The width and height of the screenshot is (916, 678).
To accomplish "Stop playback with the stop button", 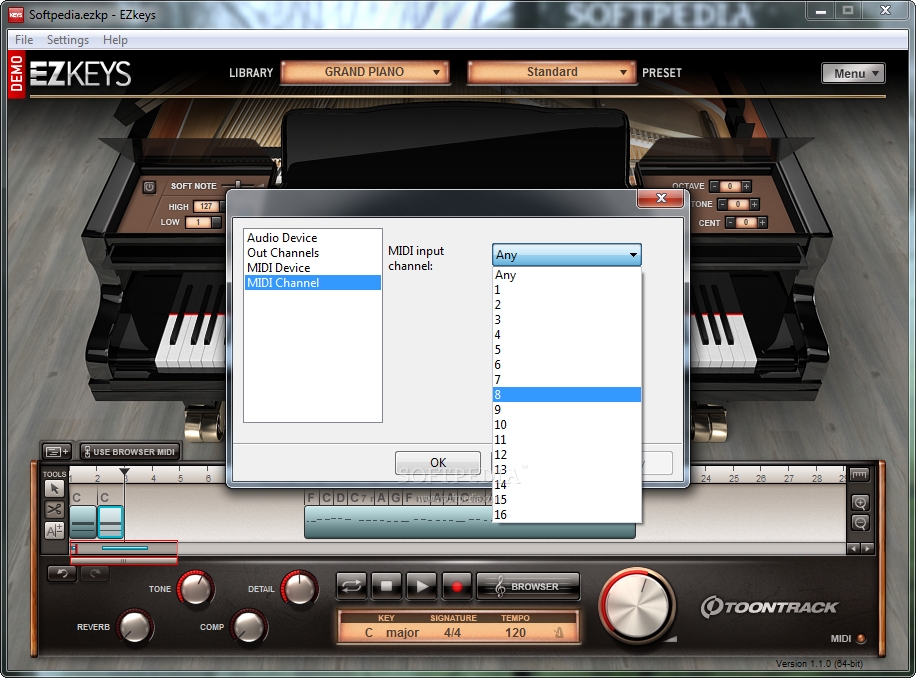I will 386,586.
